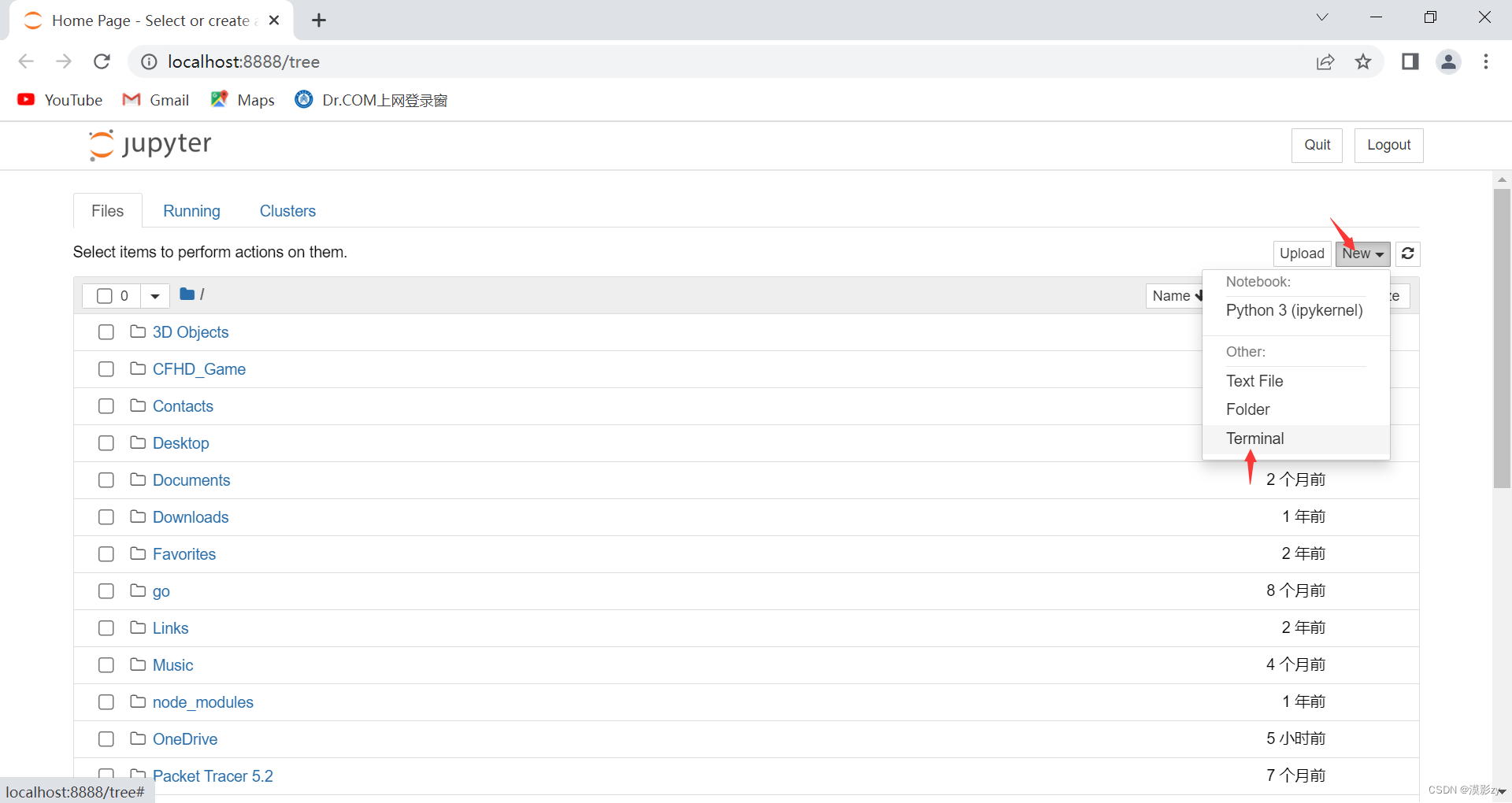This screenshot has height=803, width=1512.
Task: Open the tab search chevron
Action: (x=1322, y=17)
